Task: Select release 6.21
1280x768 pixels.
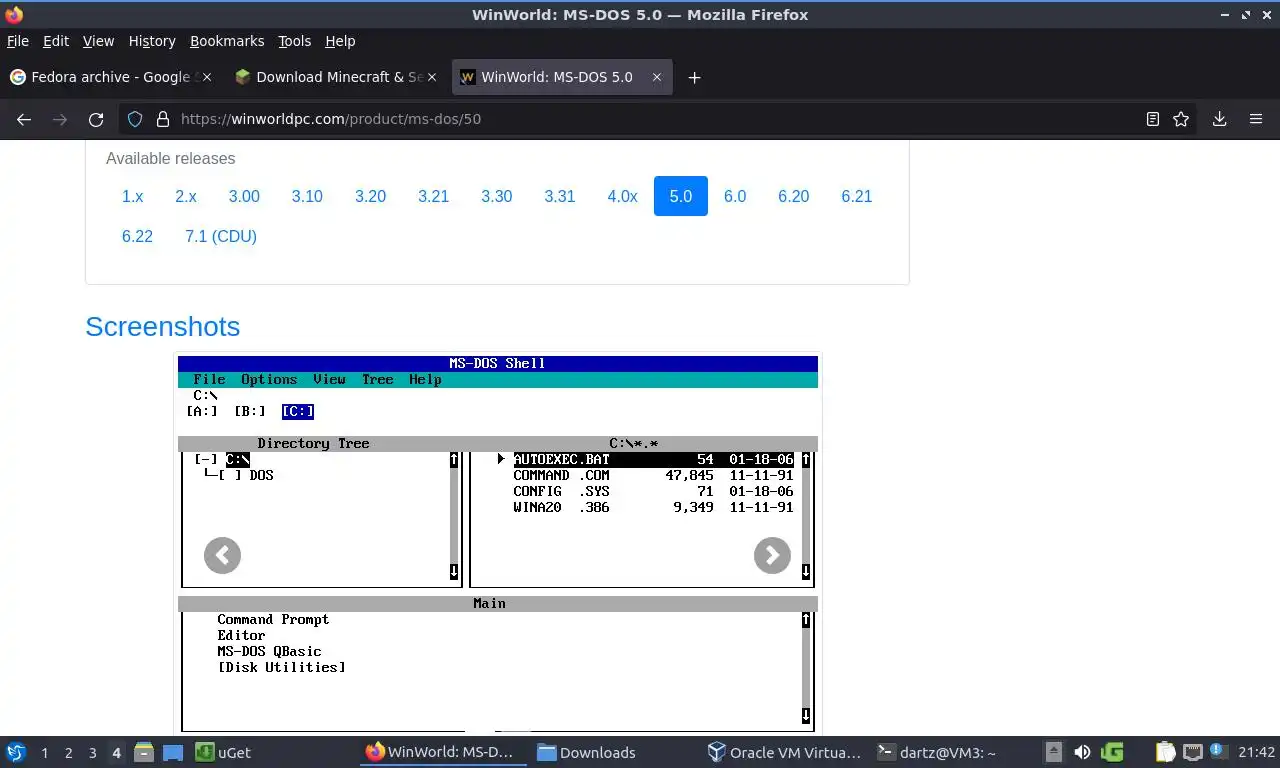Action: point(857,196)
